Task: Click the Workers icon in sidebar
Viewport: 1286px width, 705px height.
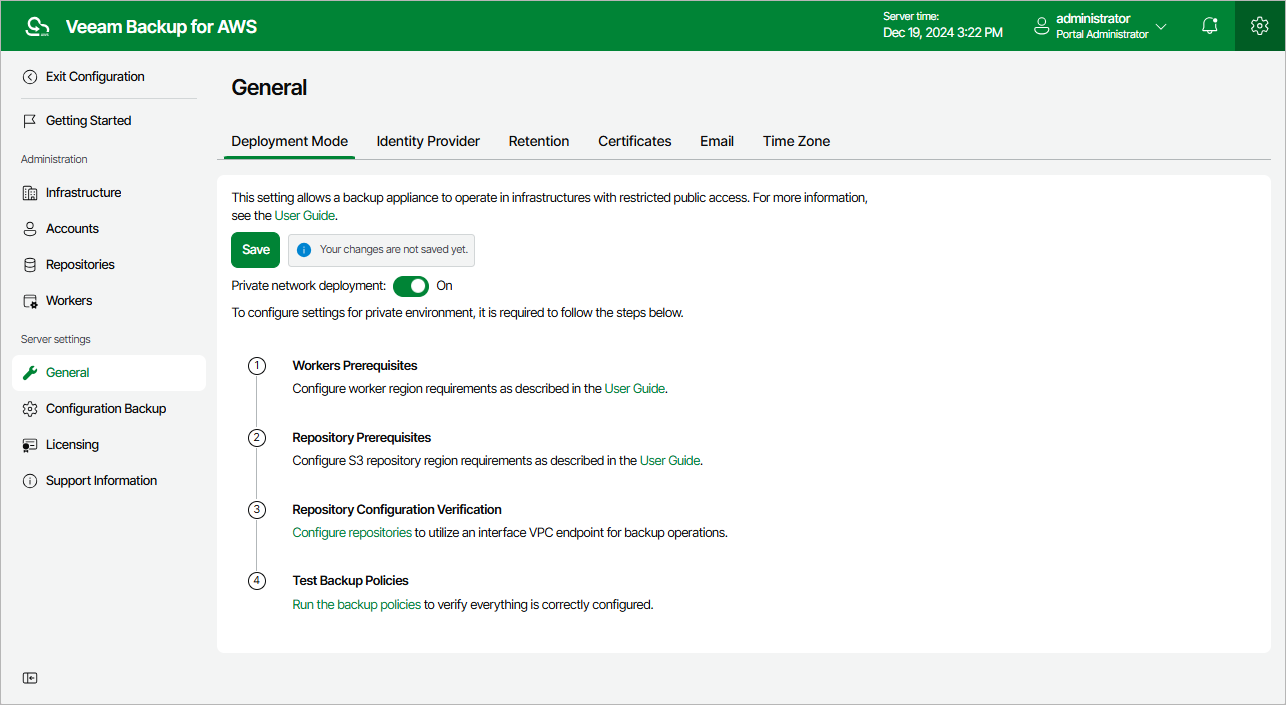Action: coord(30,301)
